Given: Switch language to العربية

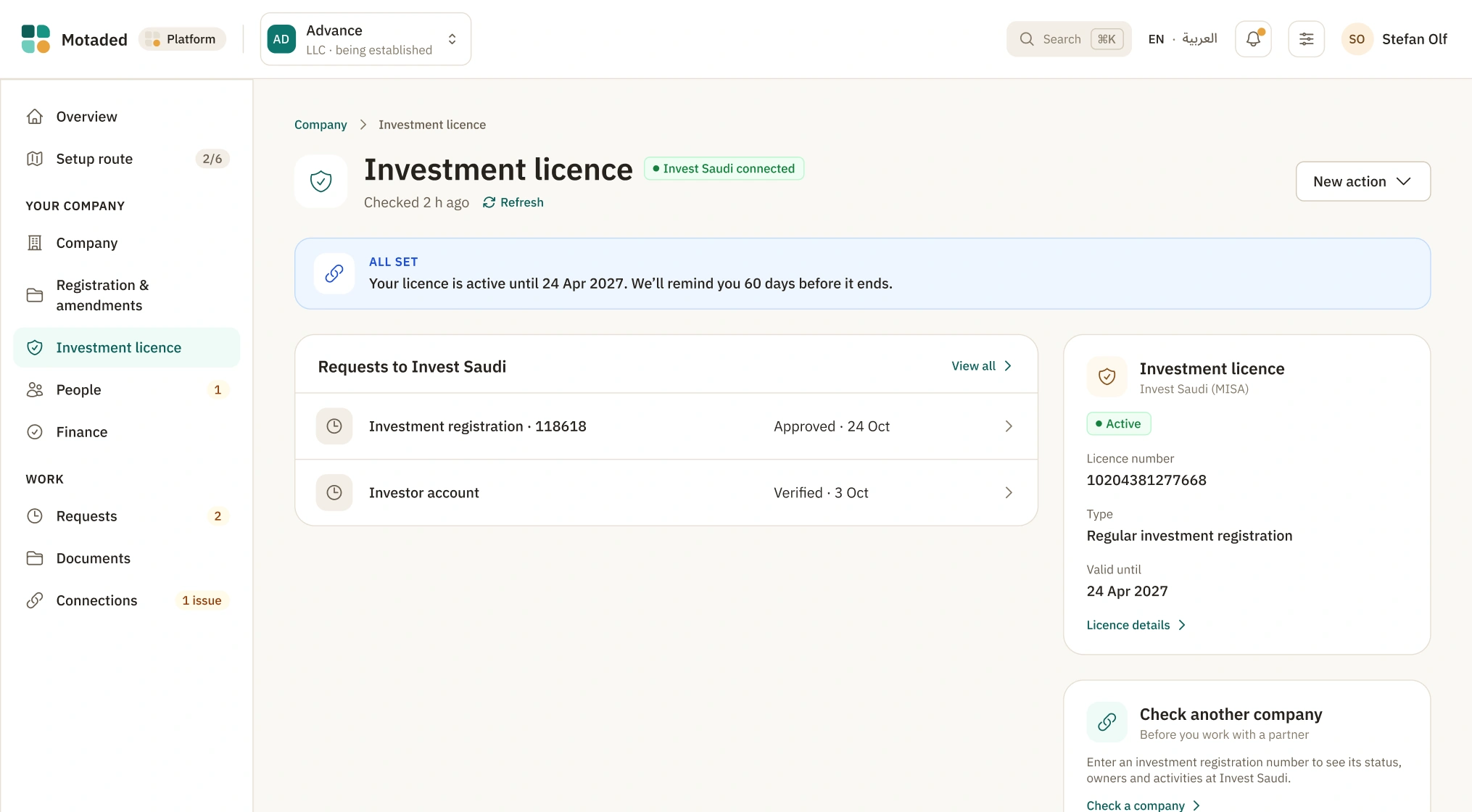Looking at the screenshot, I should 1199,39.
